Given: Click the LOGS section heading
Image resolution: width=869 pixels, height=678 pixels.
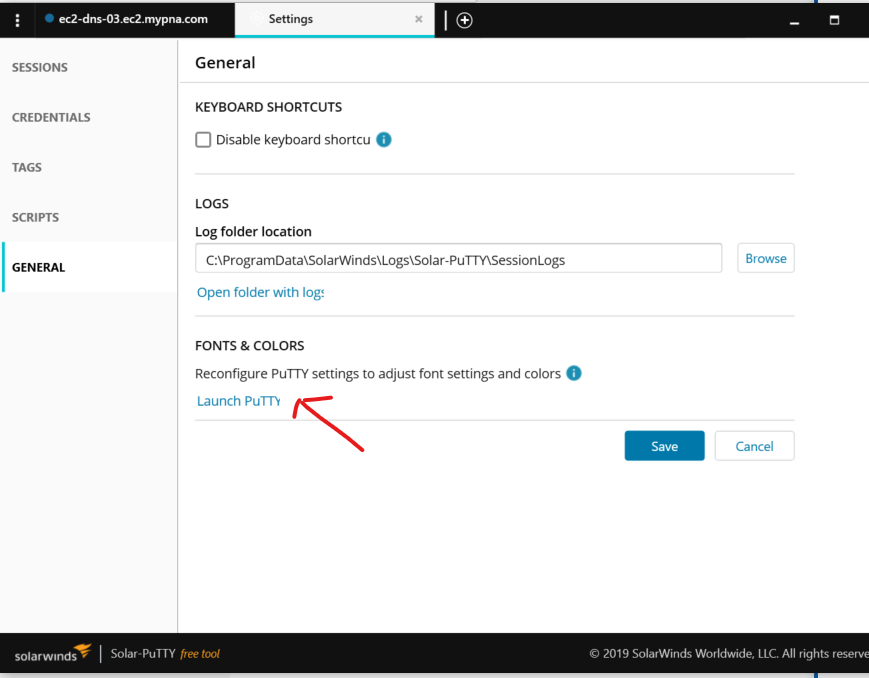Looking at the screenshot, I should 212,203.
